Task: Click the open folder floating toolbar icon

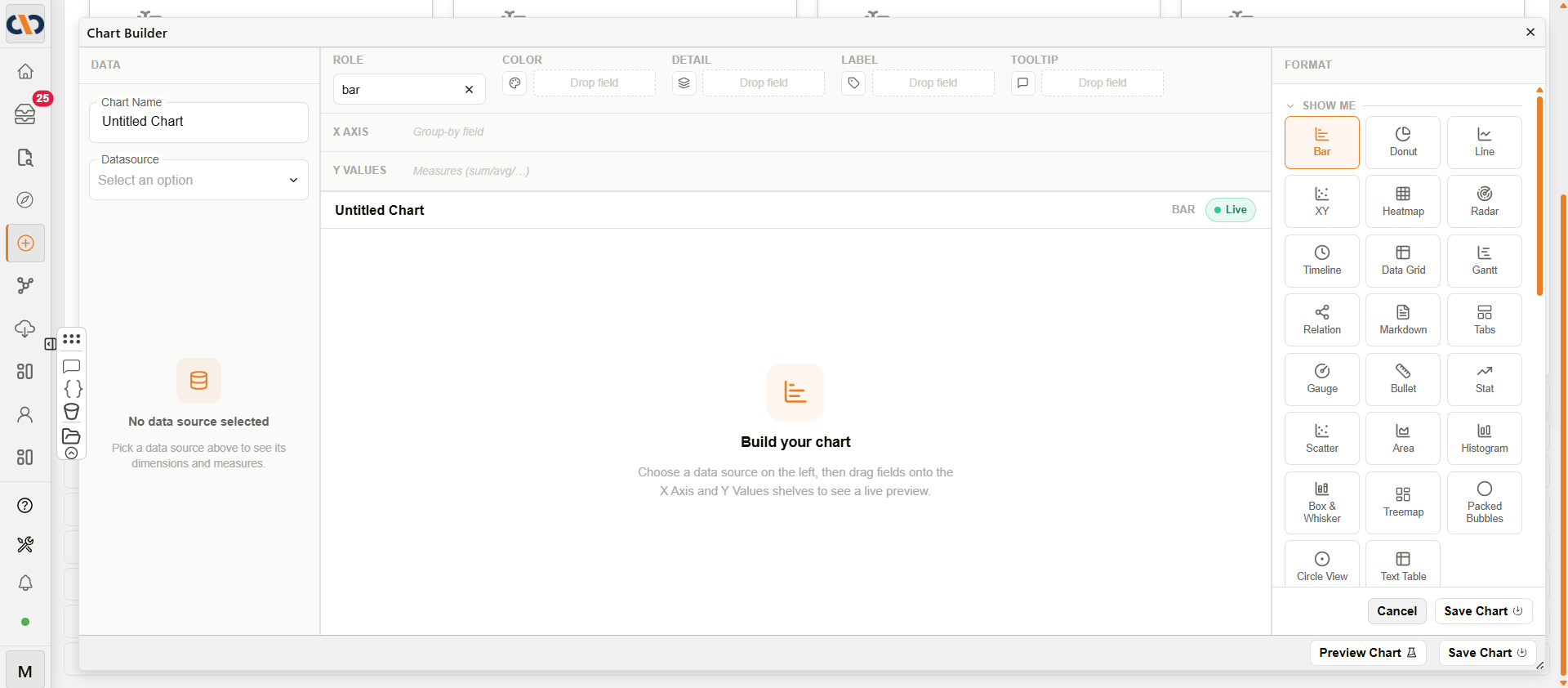Action: pos(72,436)
